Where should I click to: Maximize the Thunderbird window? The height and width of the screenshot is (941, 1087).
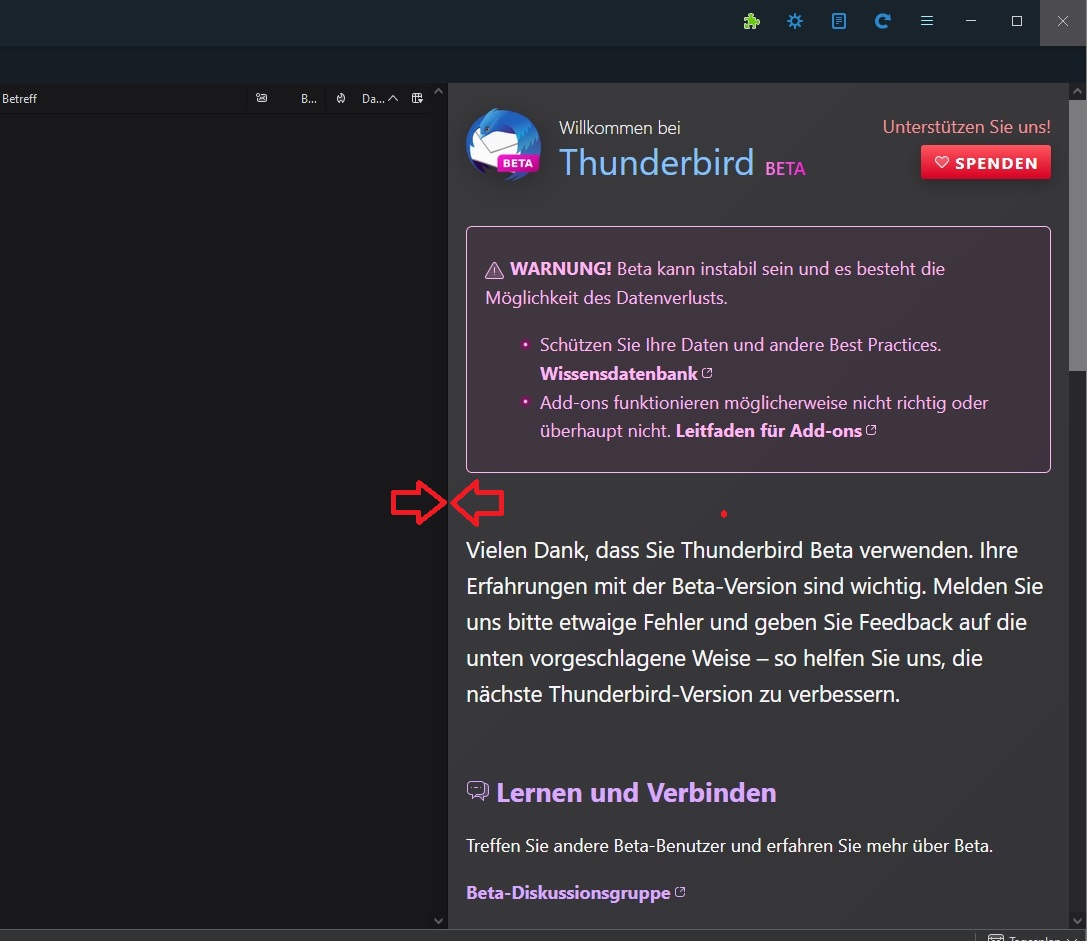coord(1017,21)
